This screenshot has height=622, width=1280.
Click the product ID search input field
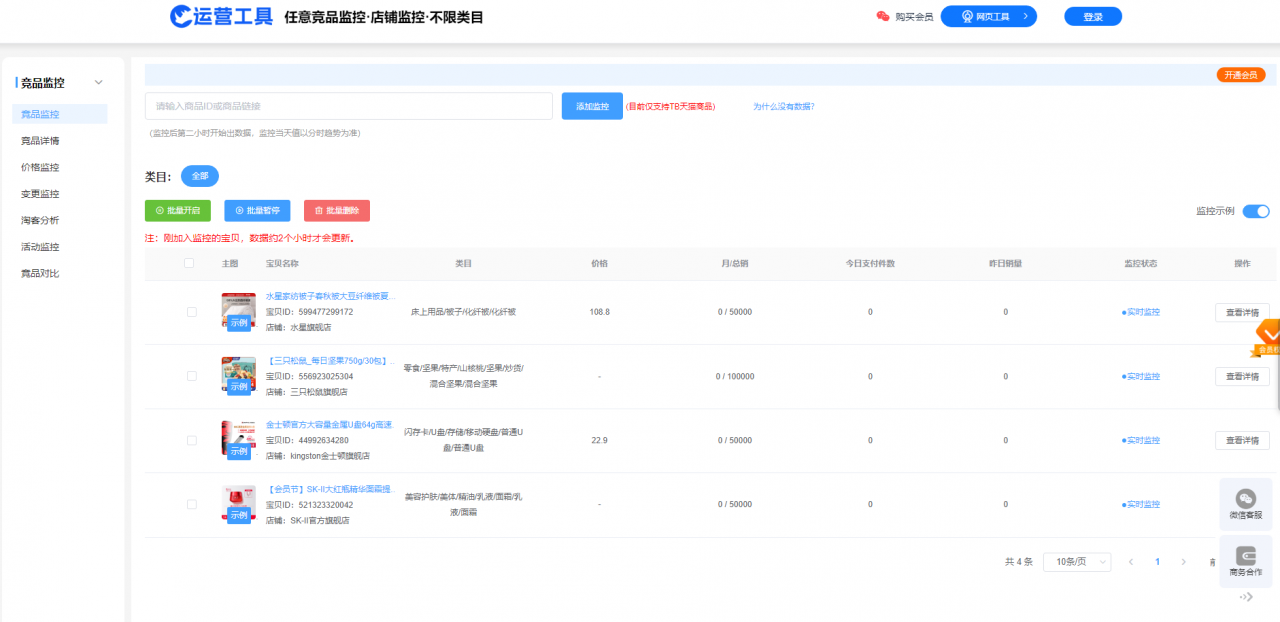349,105
